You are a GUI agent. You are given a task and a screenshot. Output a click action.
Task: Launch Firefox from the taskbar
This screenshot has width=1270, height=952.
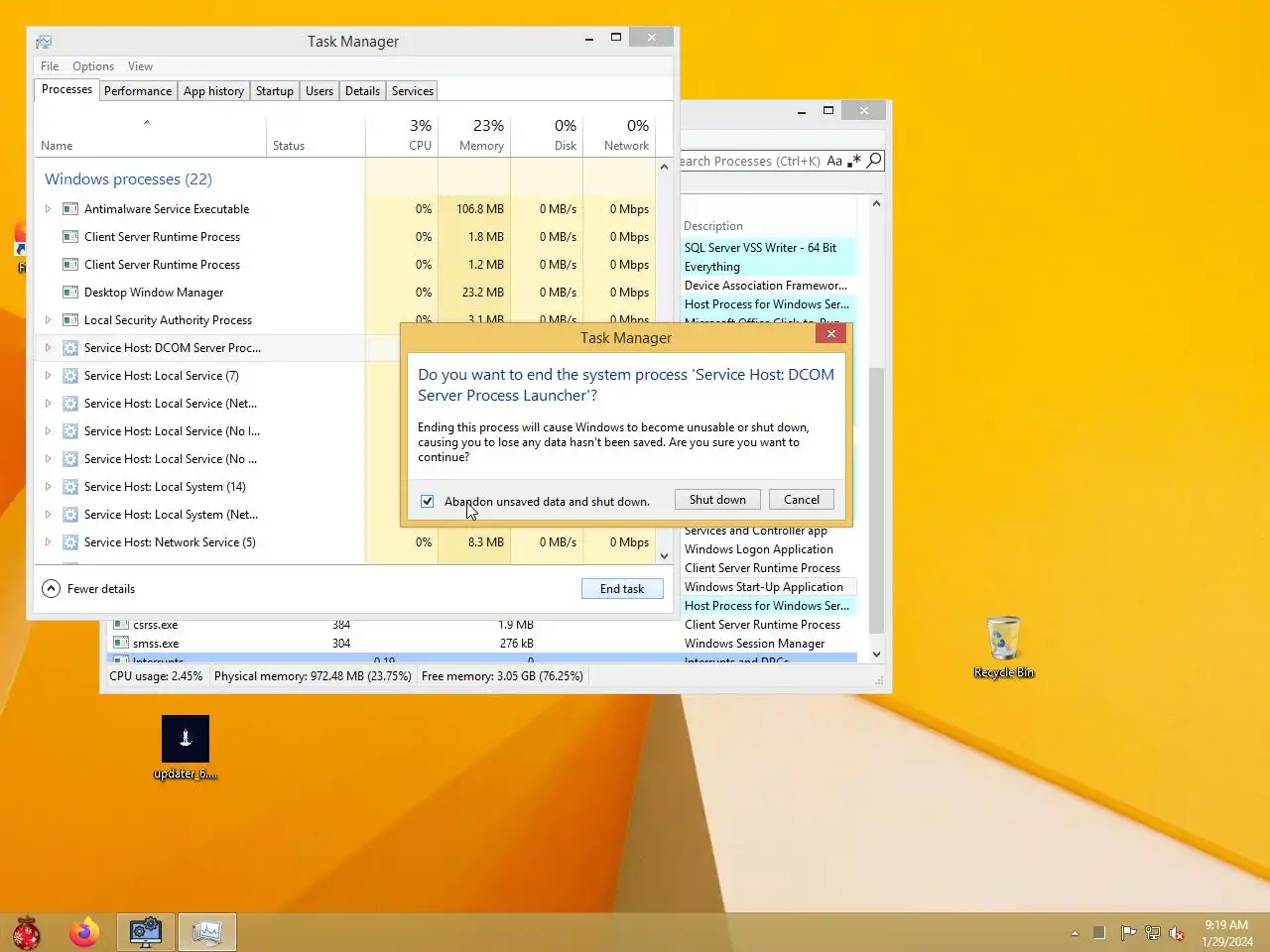84,932
